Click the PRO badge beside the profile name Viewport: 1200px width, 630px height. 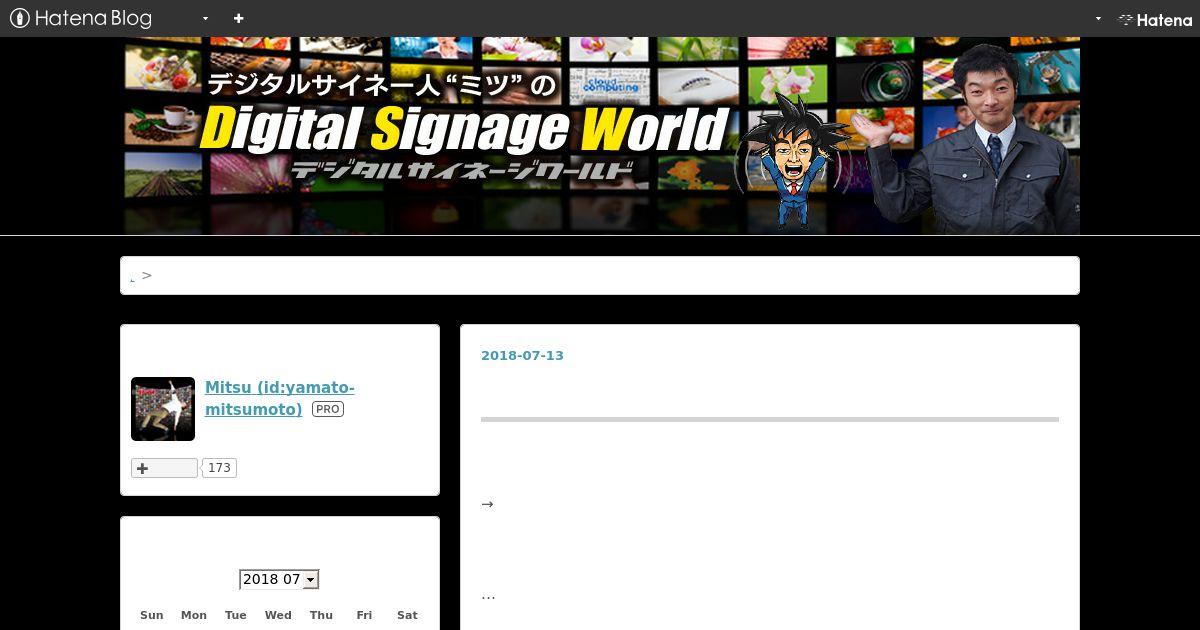(x=328, y=409)
